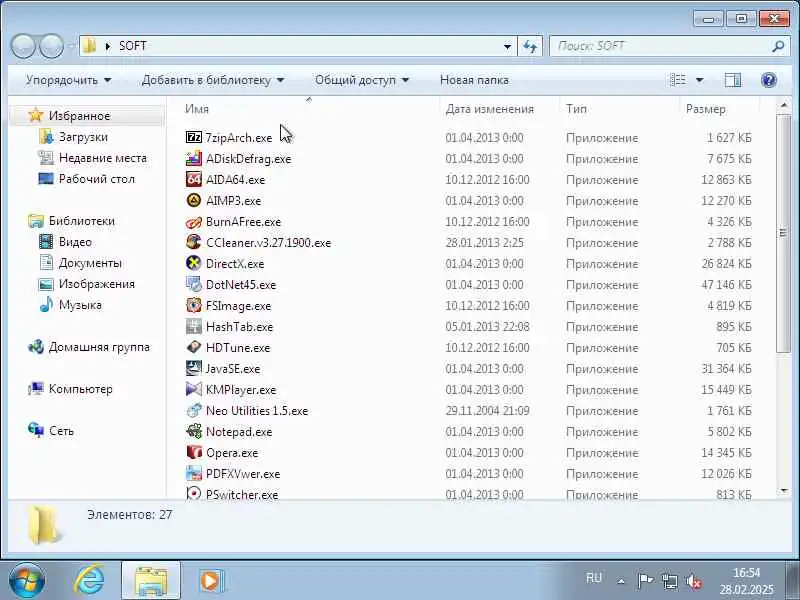This screenshot has width=800, height=600.
Task: Open the Упорядочить dropdown menu
Action: (x=68, y=80)
